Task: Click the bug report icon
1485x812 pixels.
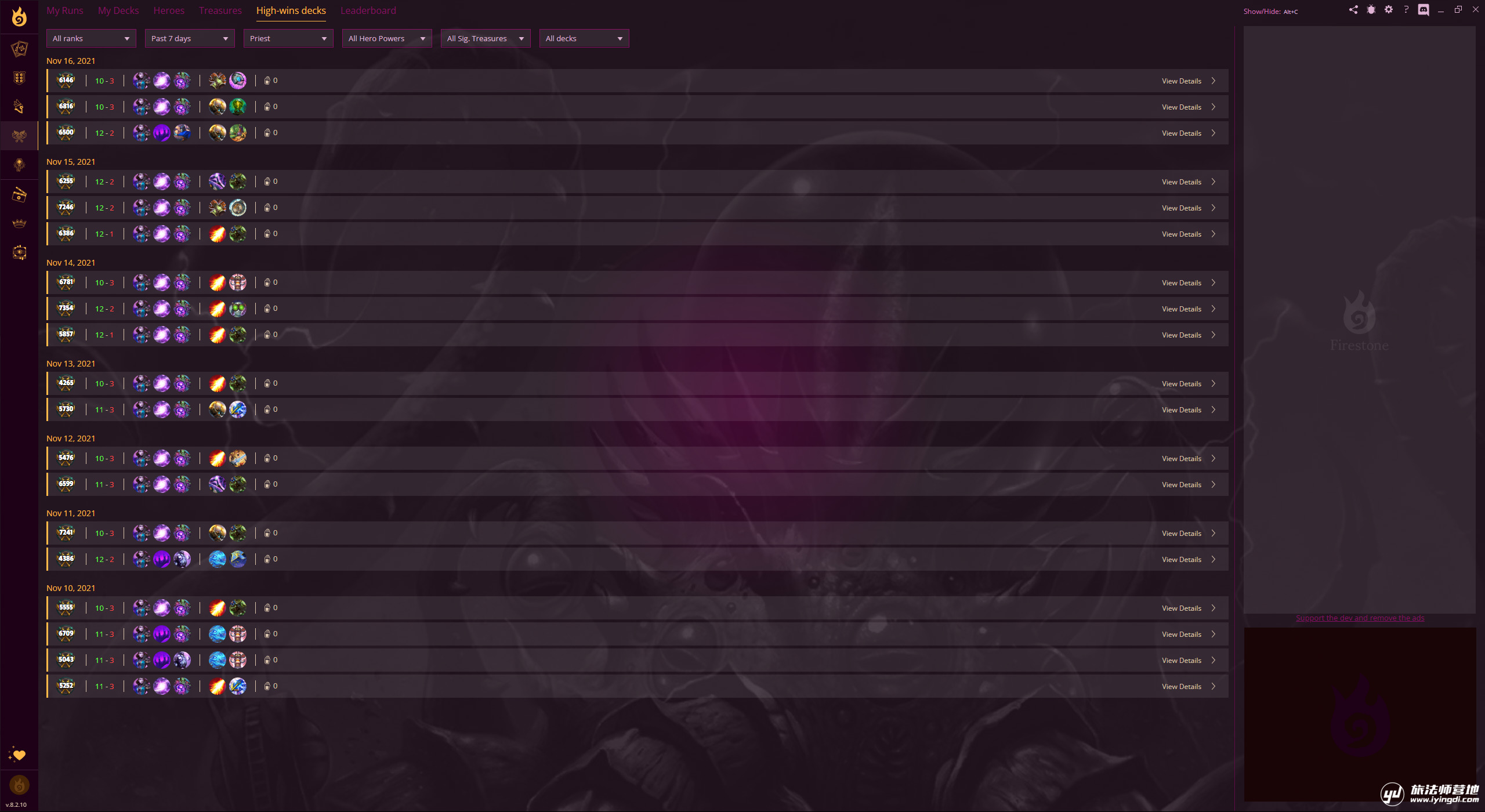Action: [x=1371, y=10]
